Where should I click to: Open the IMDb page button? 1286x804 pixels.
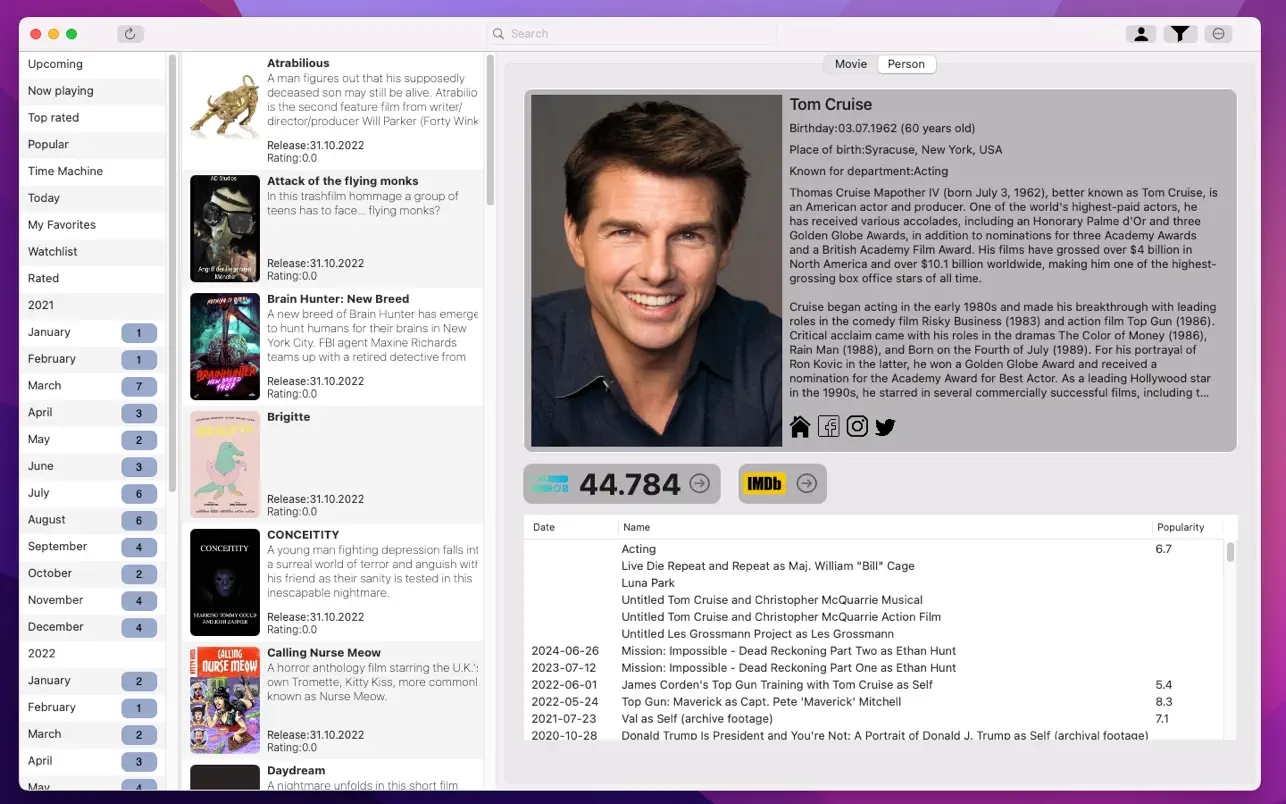782,484
